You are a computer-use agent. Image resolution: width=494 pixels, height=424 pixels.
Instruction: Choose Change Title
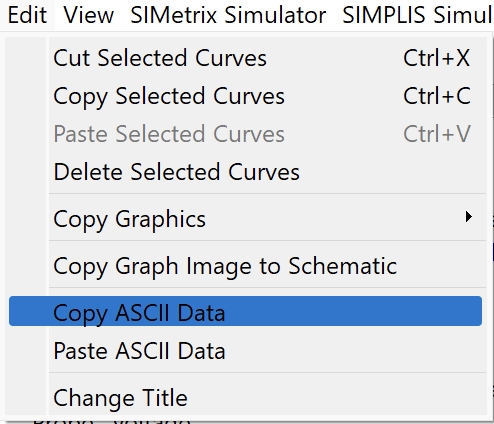[x=245, y=398]
